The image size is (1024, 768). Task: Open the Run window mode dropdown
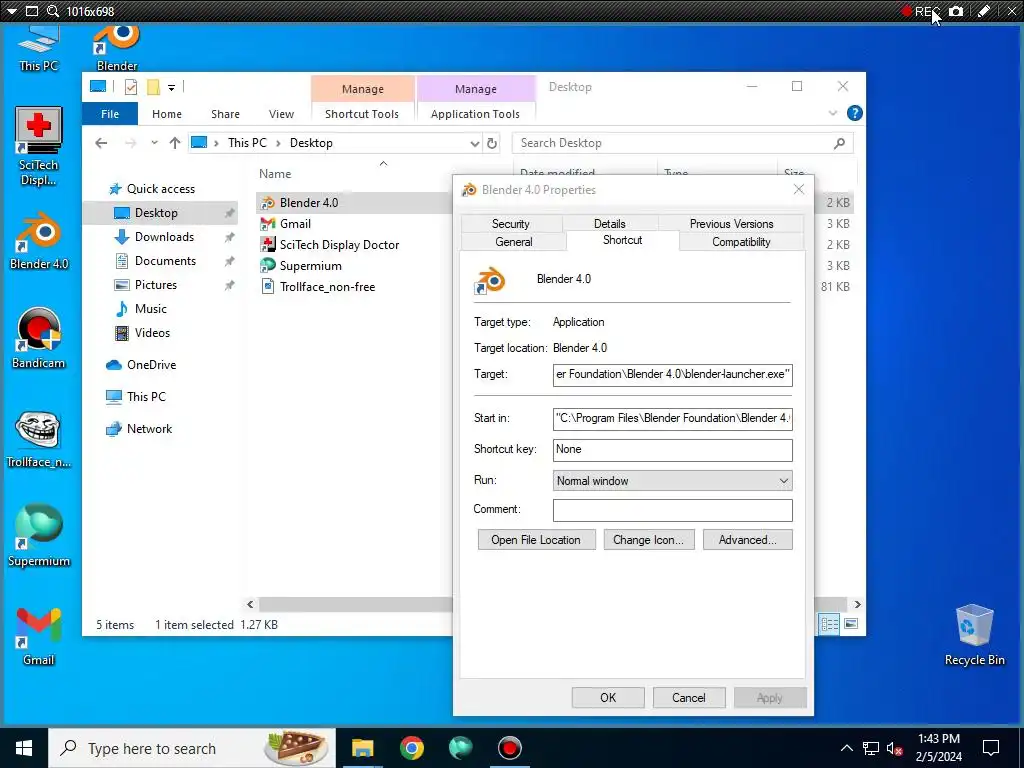click(672, 481)
